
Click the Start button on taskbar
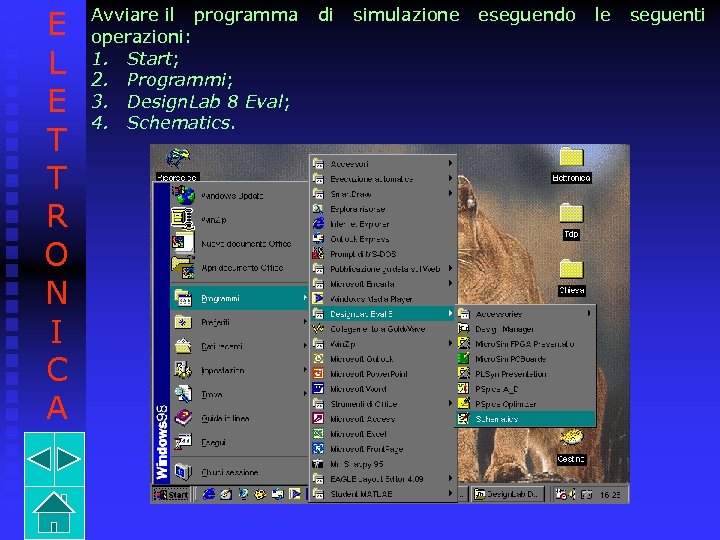(172, 495)
